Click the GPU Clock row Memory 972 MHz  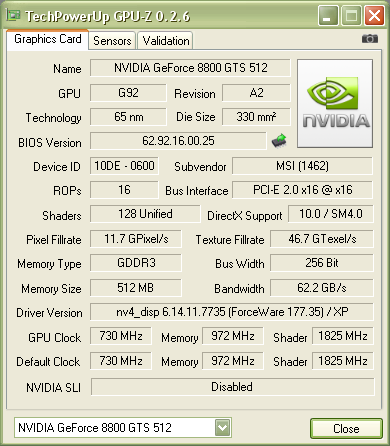(x=233, y=336)
